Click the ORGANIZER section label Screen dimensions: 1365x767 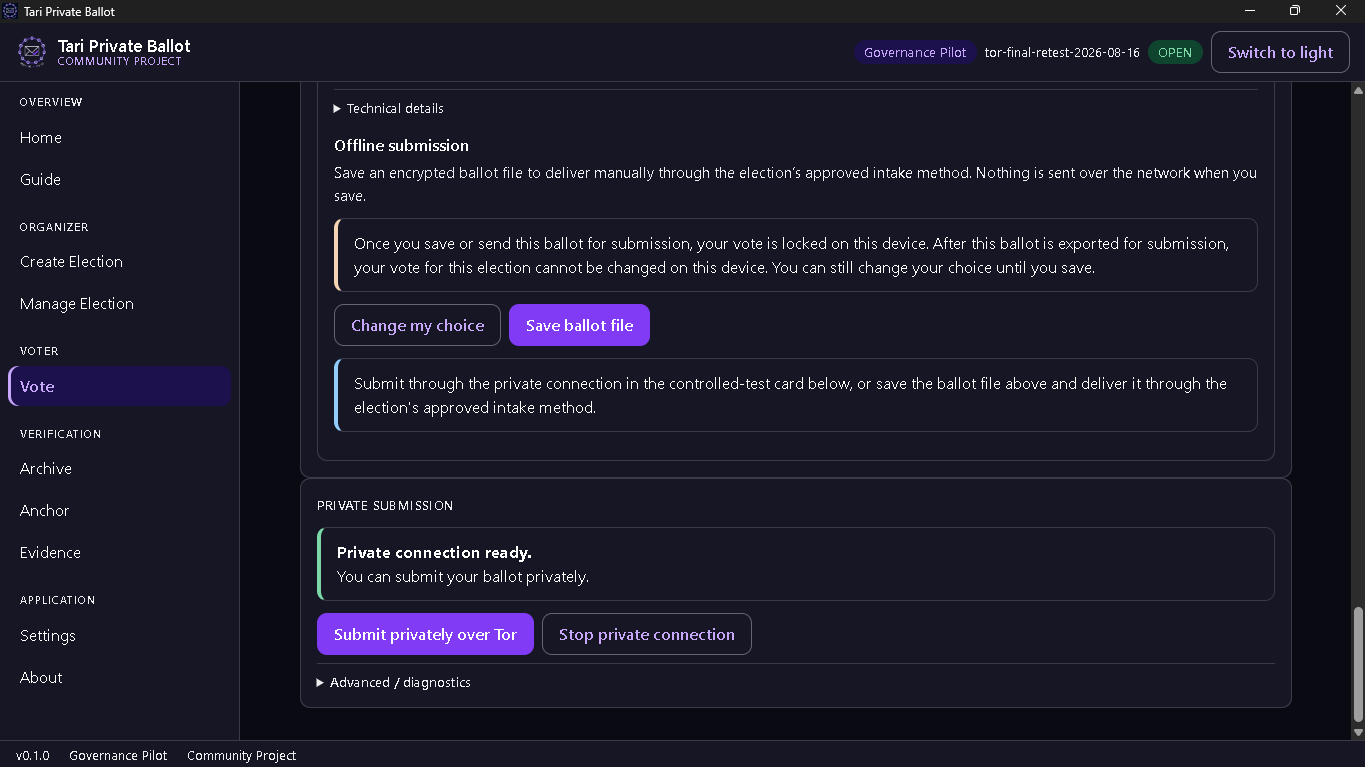pos(54,227)
